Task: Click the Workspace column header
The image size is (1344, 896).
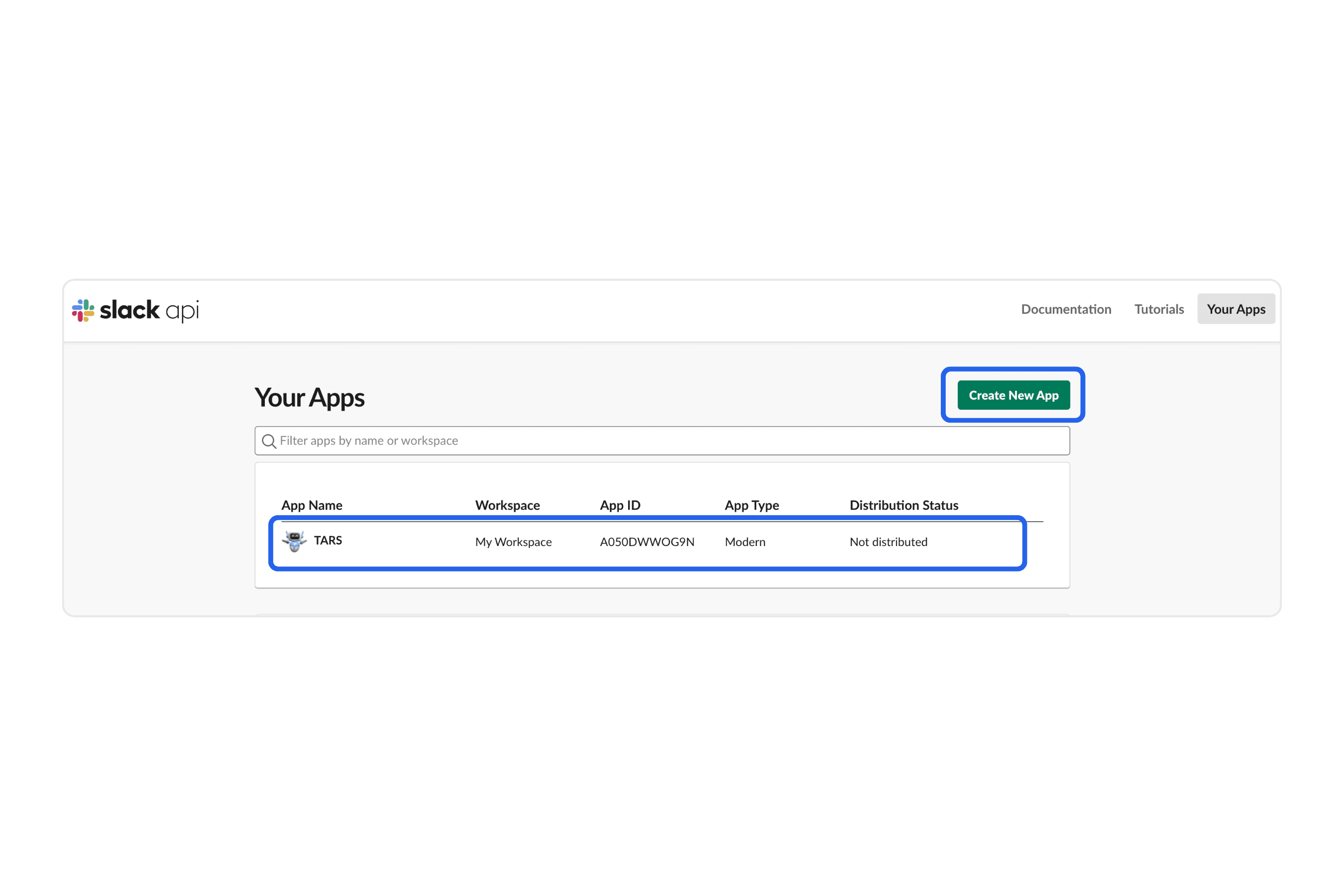Action: pos(507,505)
